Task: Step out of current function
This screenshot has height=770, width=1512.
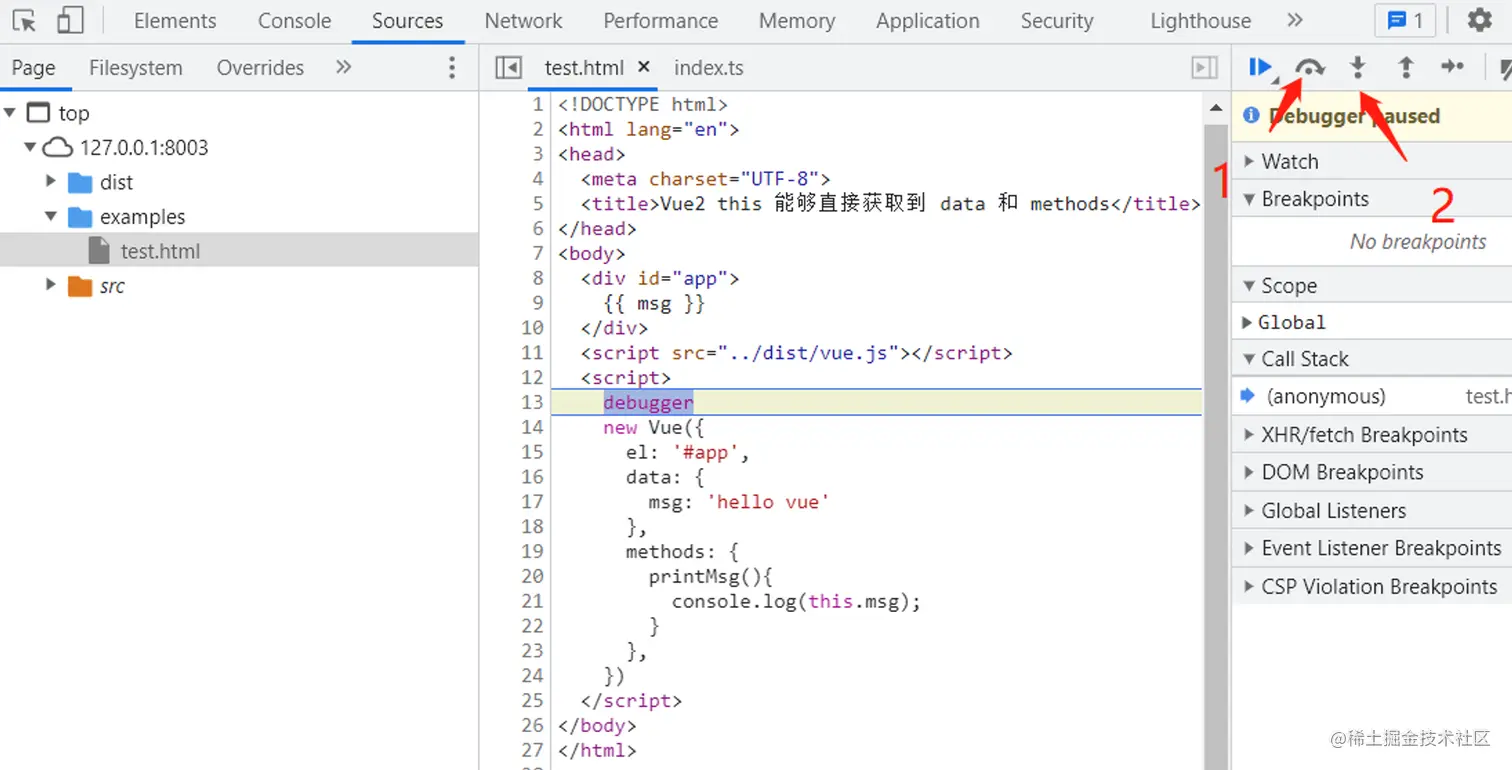Action: [1405, 67]
